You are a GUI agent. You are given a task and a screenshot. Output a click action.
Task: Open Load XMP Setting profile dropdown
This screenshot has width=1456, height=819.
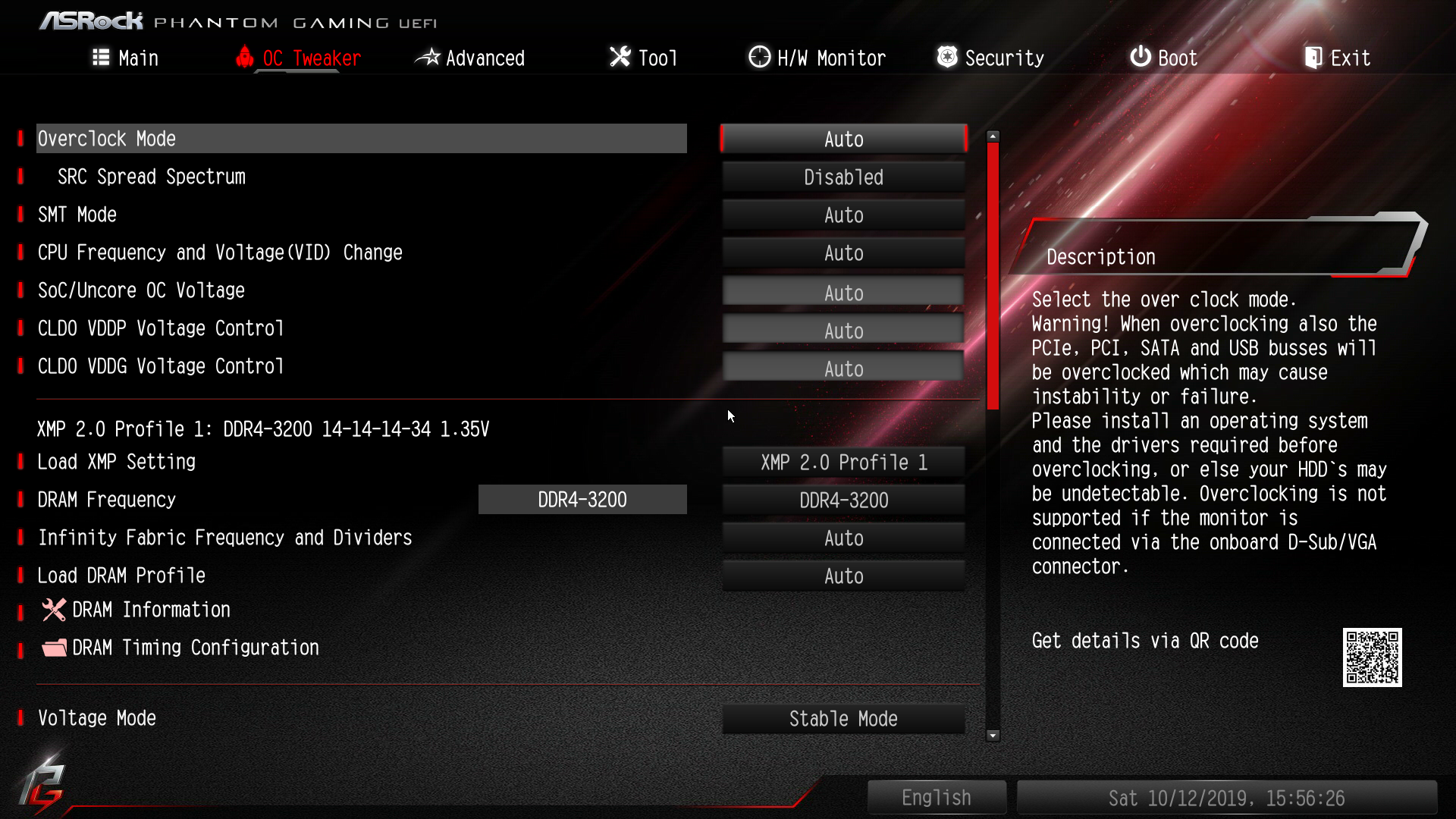pyautogui.click(x=843, y=463)
